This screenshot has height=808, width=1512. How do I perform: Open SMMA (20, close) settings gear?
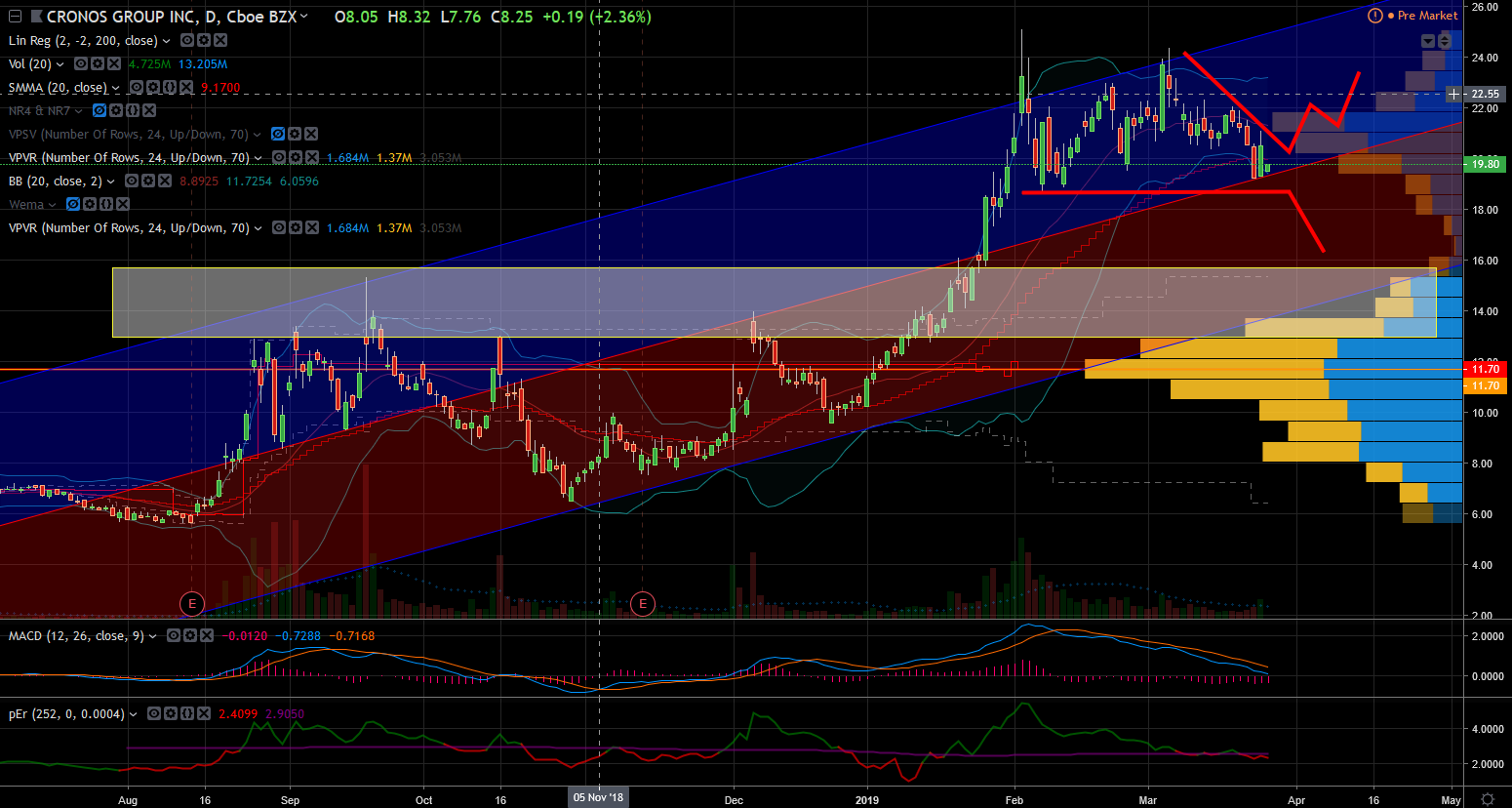154,87
